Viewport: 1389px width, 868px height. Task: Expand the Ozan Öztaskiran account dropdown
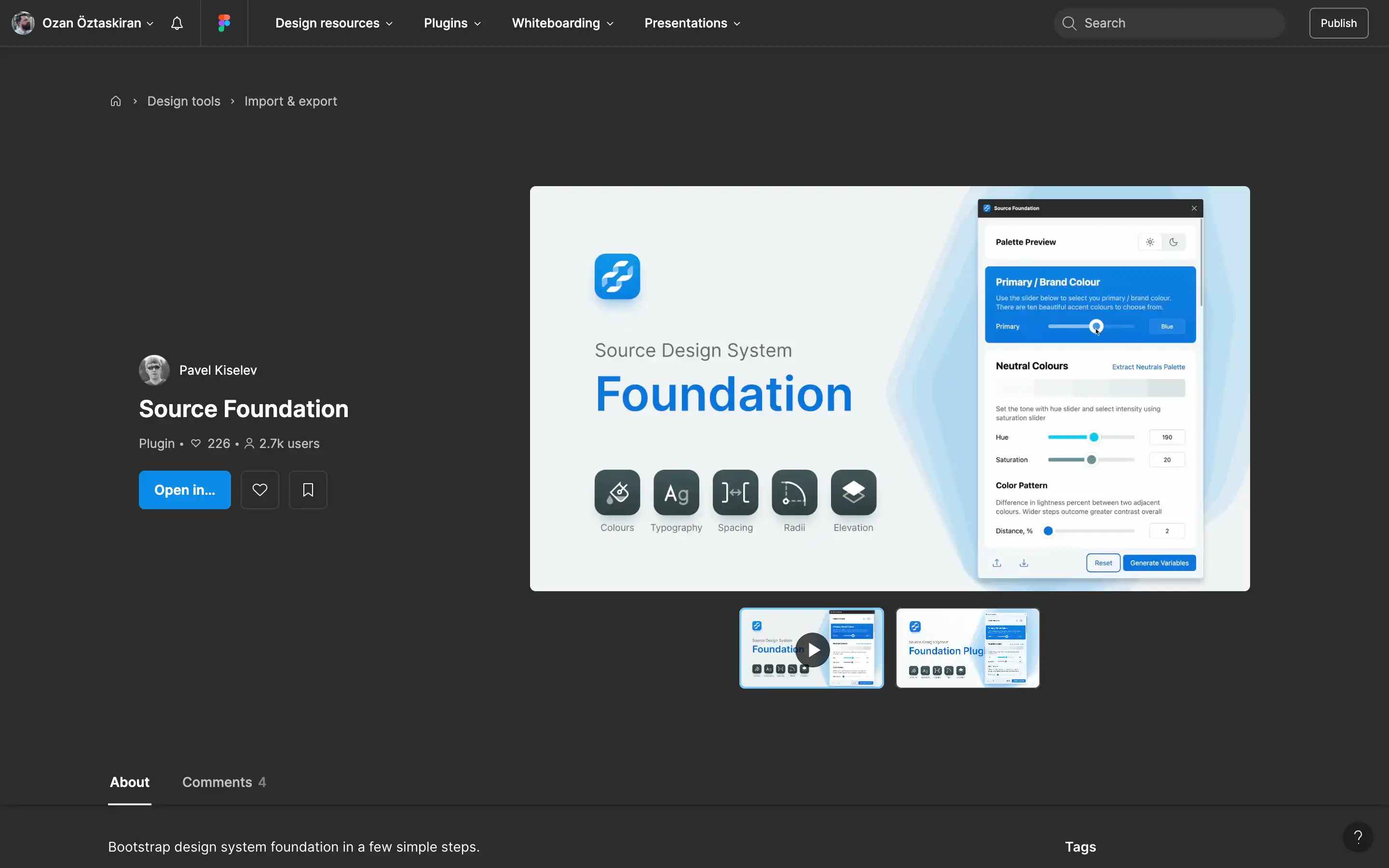coord(150,24)
